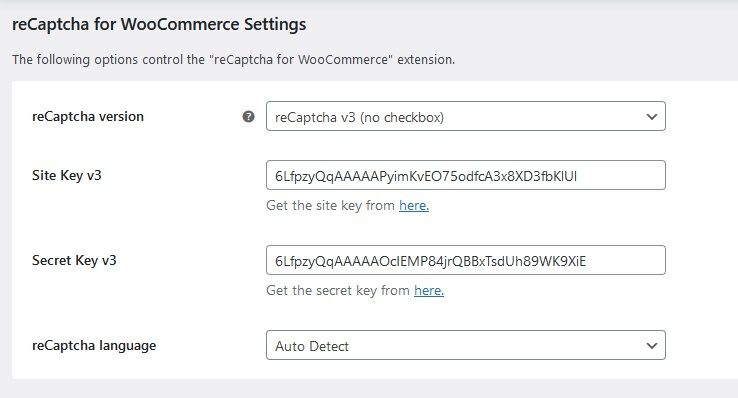The width and height of the screenshot is (738, 398).
Task: Open the reCaptcha version dropdown
Action: pyautogui.click(x=465, y=116)
